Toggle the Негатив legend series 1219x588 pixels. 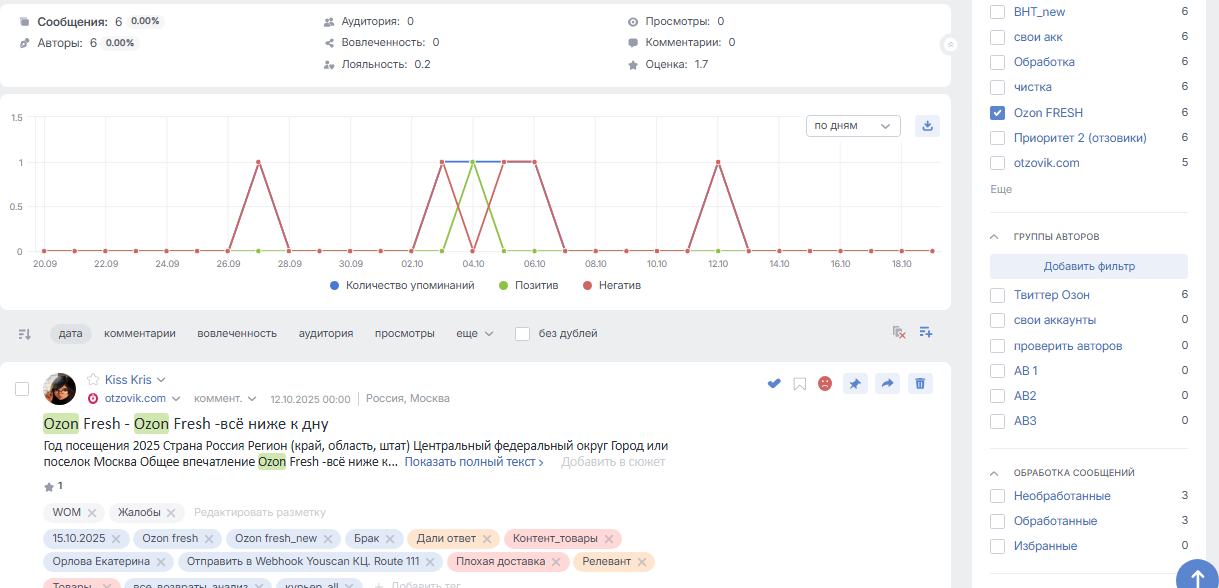612,285
